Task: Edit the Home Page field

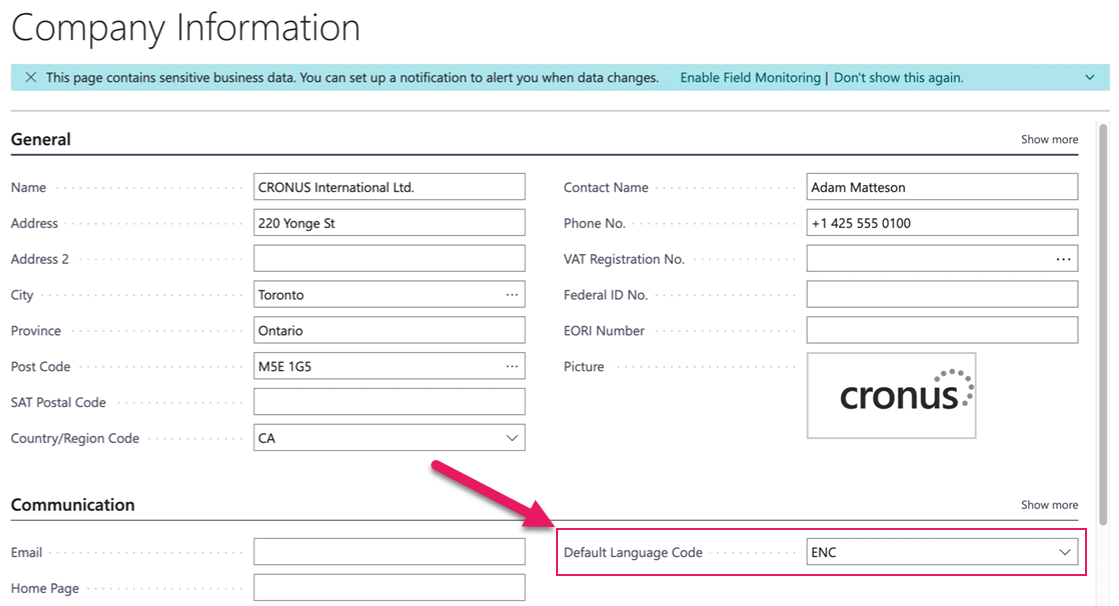Action: (x=389, y=587)
